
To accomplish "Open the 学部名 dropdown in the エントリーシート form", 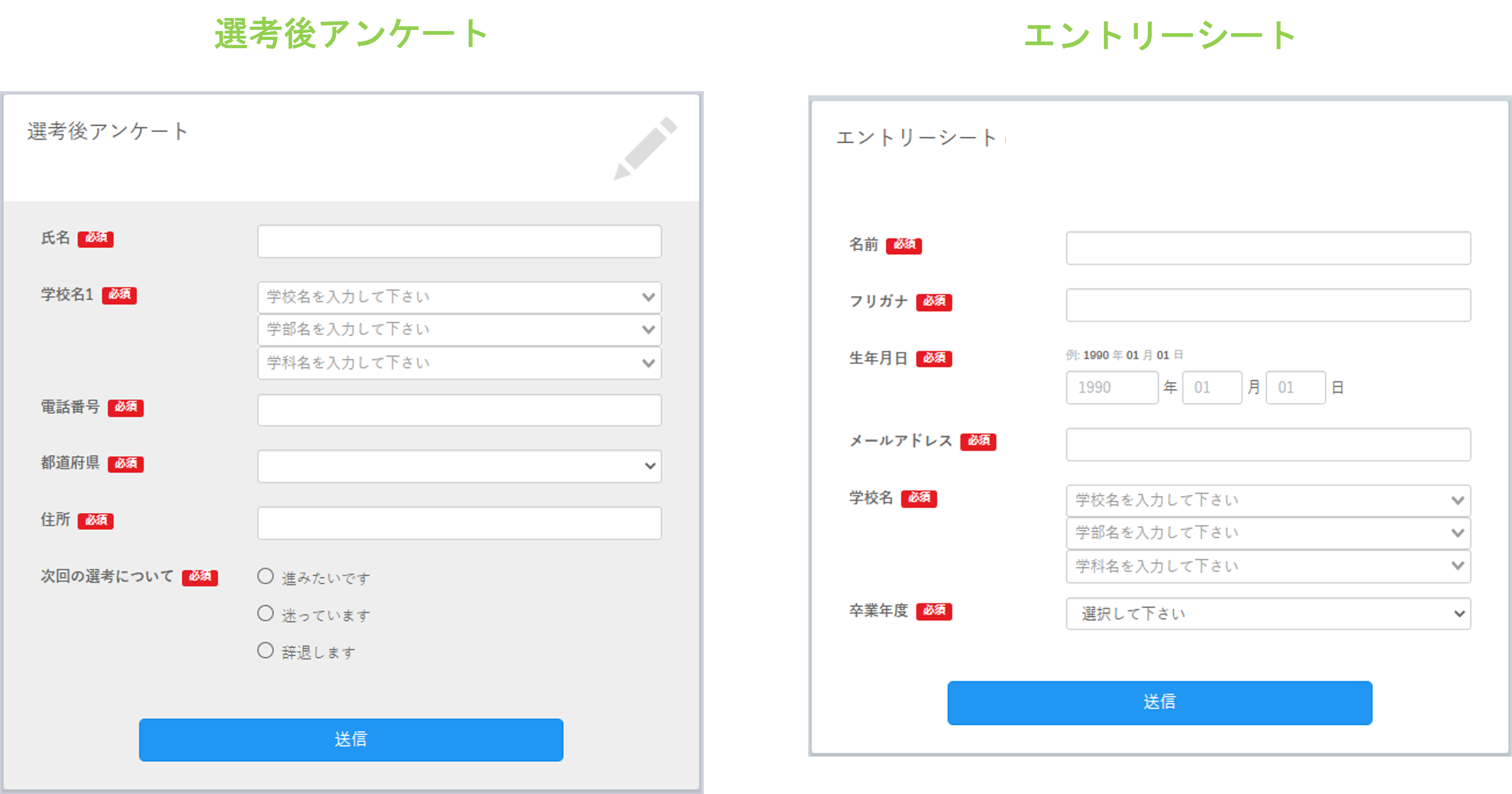I will click(1268, 533).
